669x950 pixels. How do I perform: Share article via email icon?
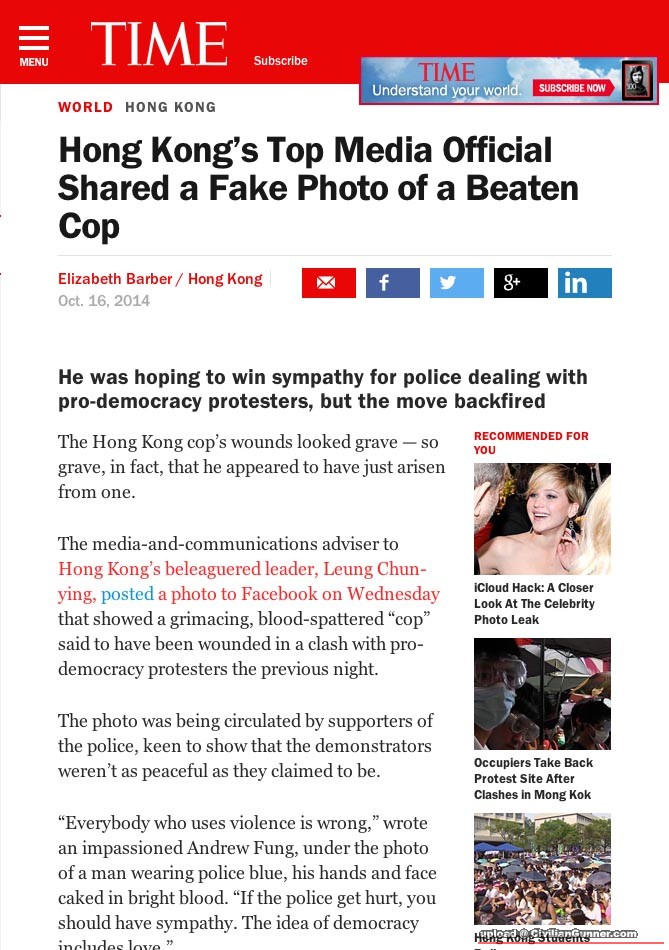(x=328, y=283)
